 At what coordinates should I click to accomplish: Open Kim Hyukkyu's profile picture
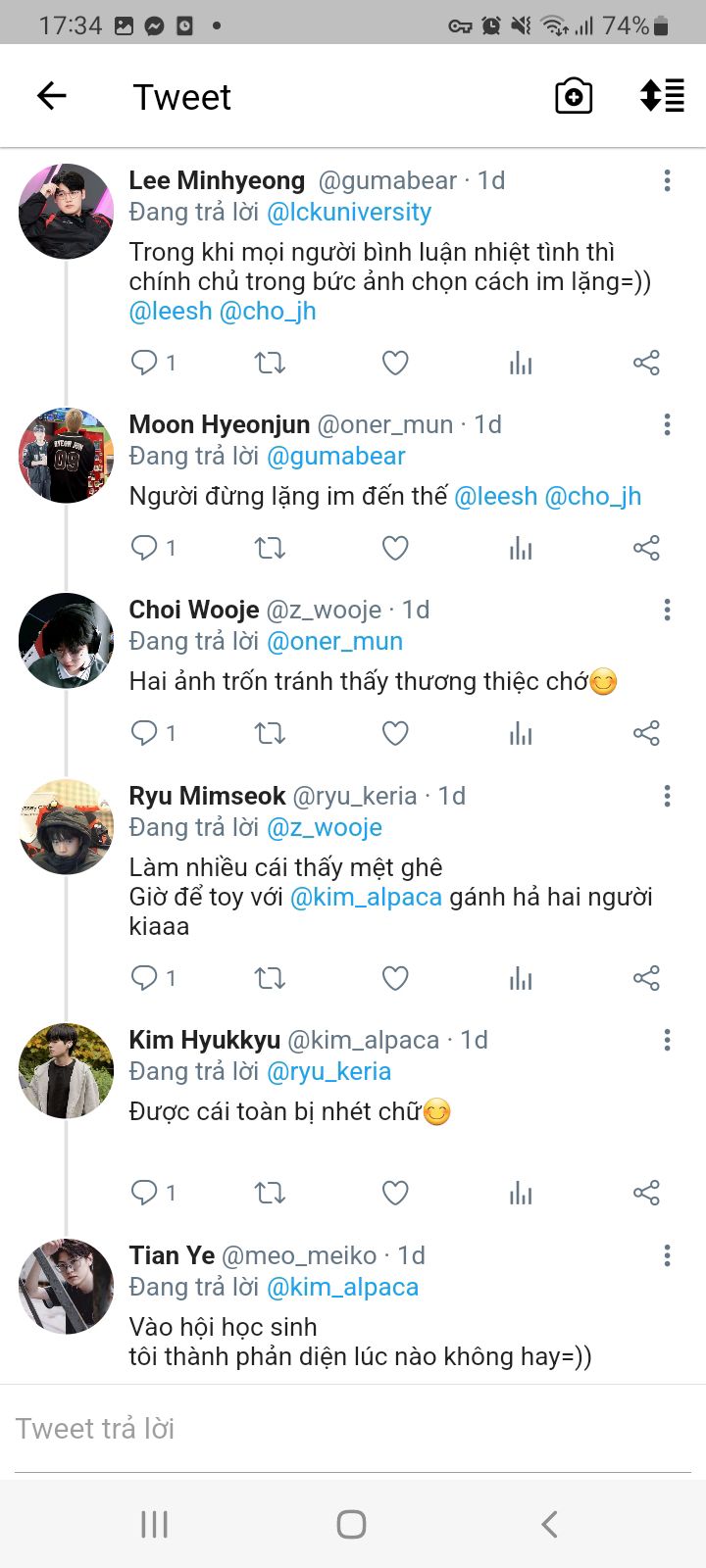[66, 1070]
